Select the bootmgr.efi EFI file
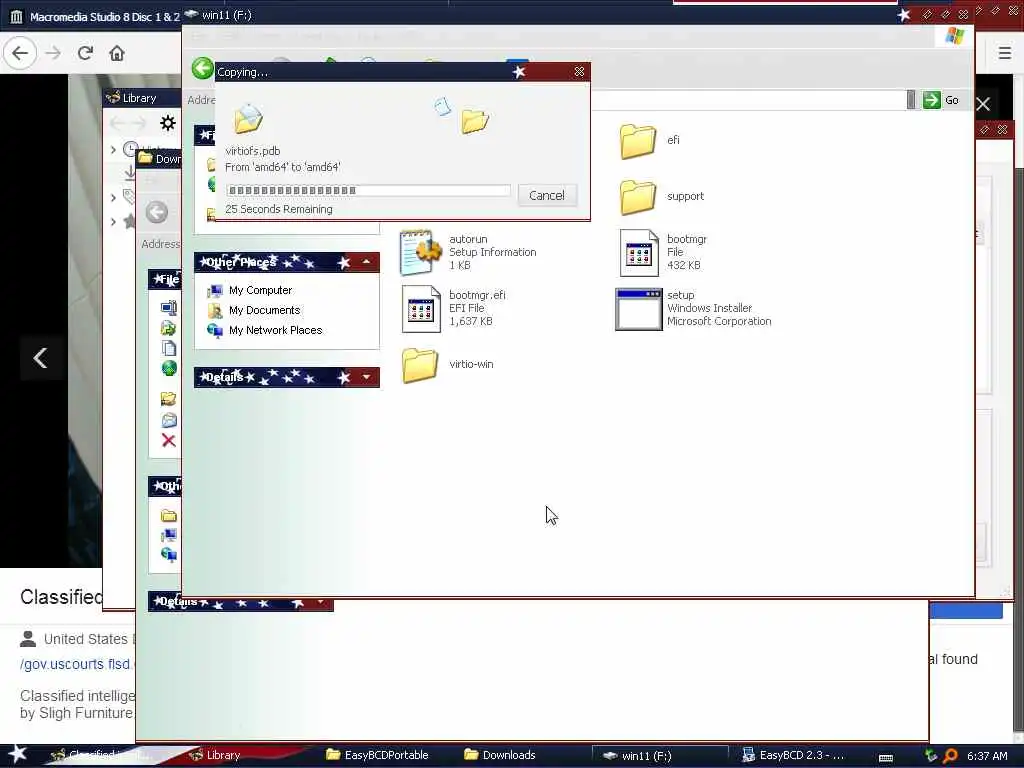This screenshot has height=768, width=1024. tap(454, 308)
